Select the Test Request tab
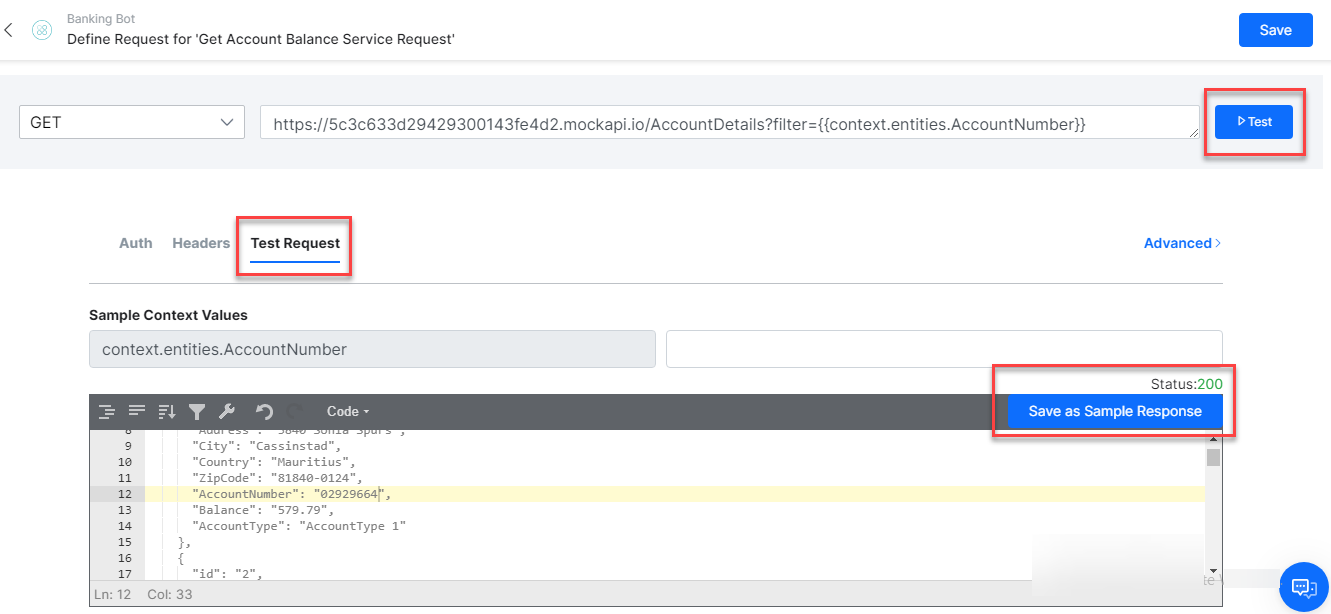Viewport: 1331px width, 614px height. pyautogui.click(x=293, y=242)
